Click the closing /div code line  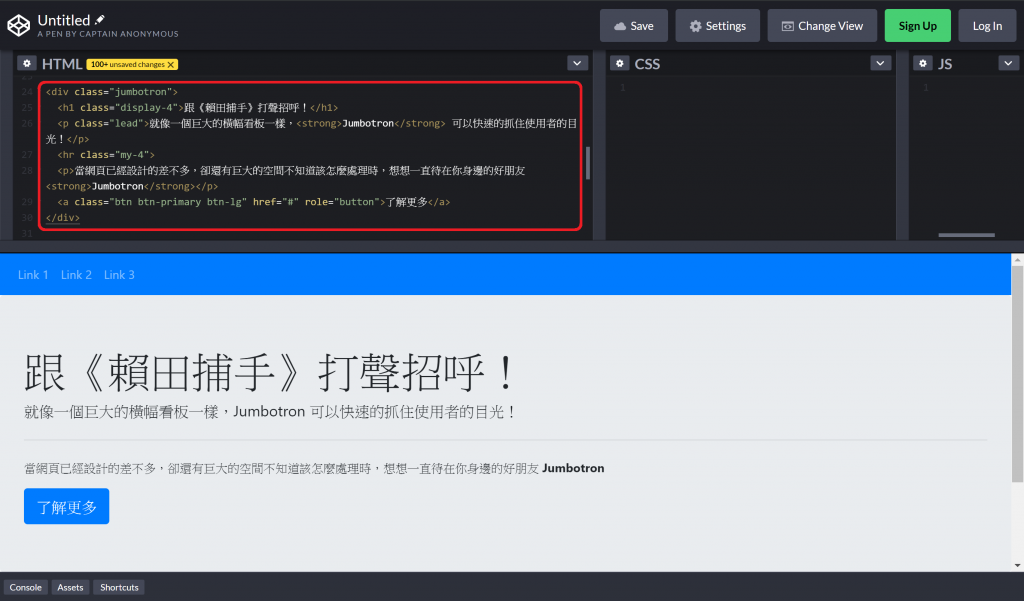pos(63,218)
